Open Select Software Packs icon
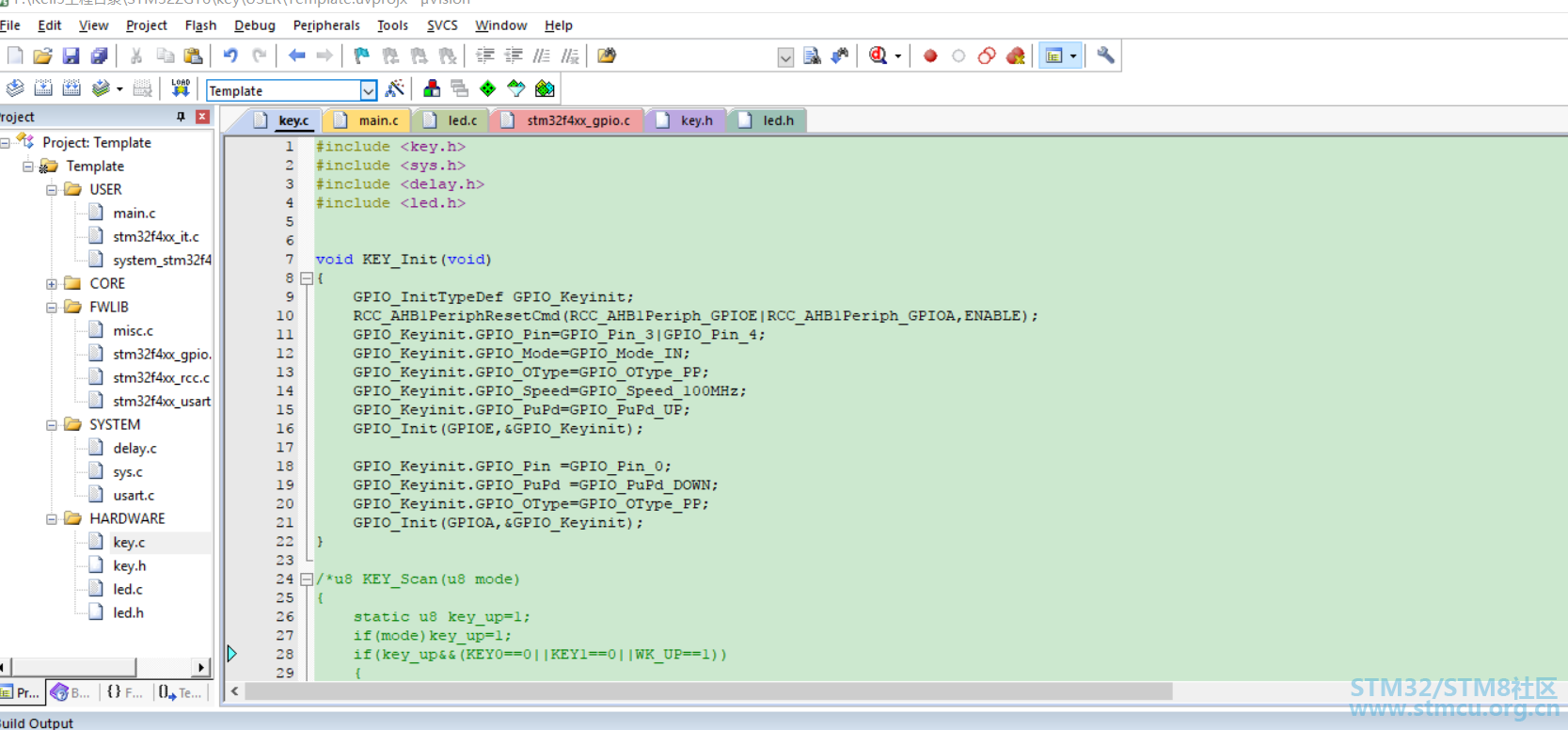Image resolution: width=1568 pixels, height=730 pixels. point(516,89)
